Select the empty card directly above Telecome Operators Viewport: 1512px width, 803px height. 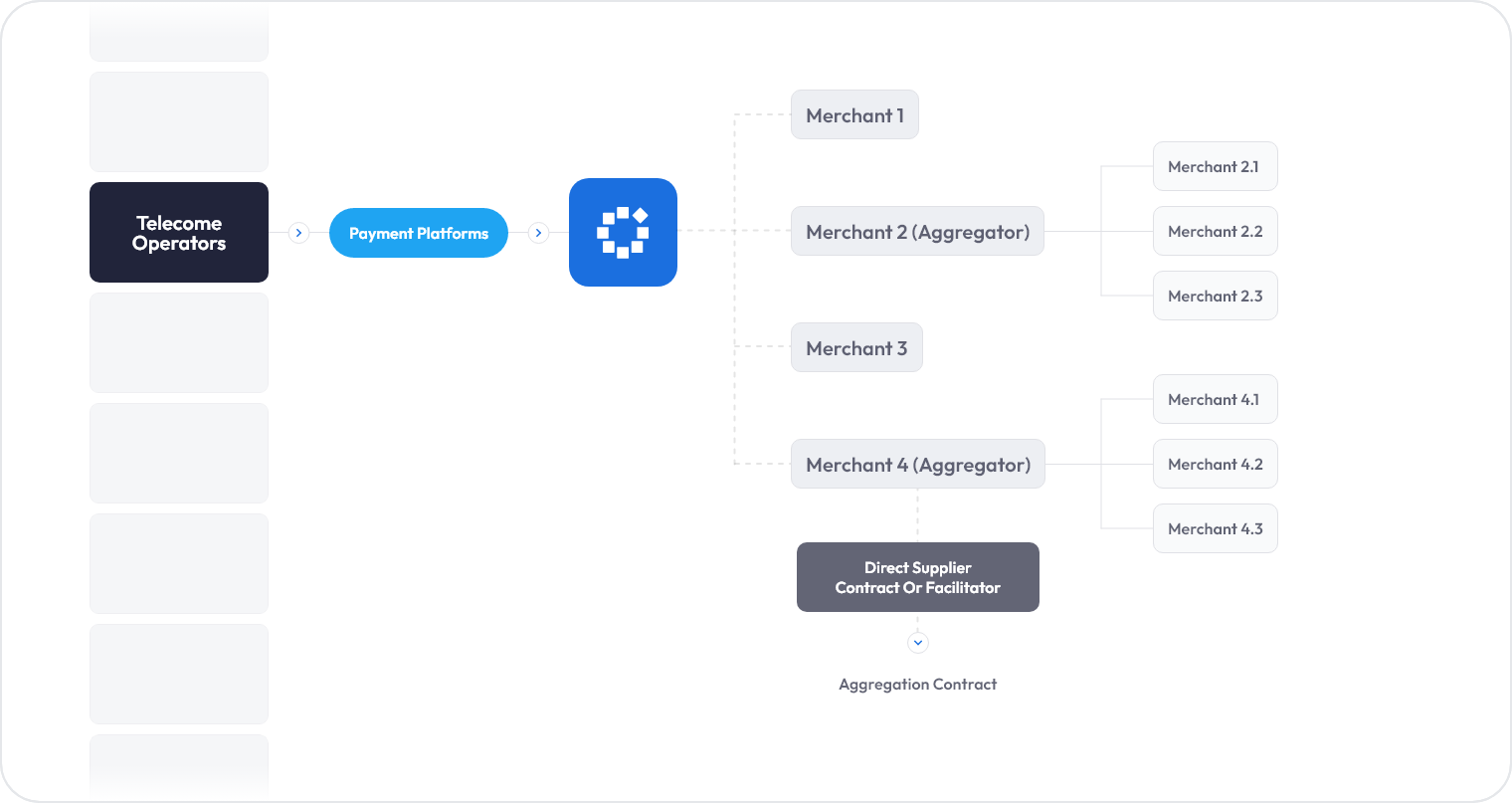[x=179, y=122]
